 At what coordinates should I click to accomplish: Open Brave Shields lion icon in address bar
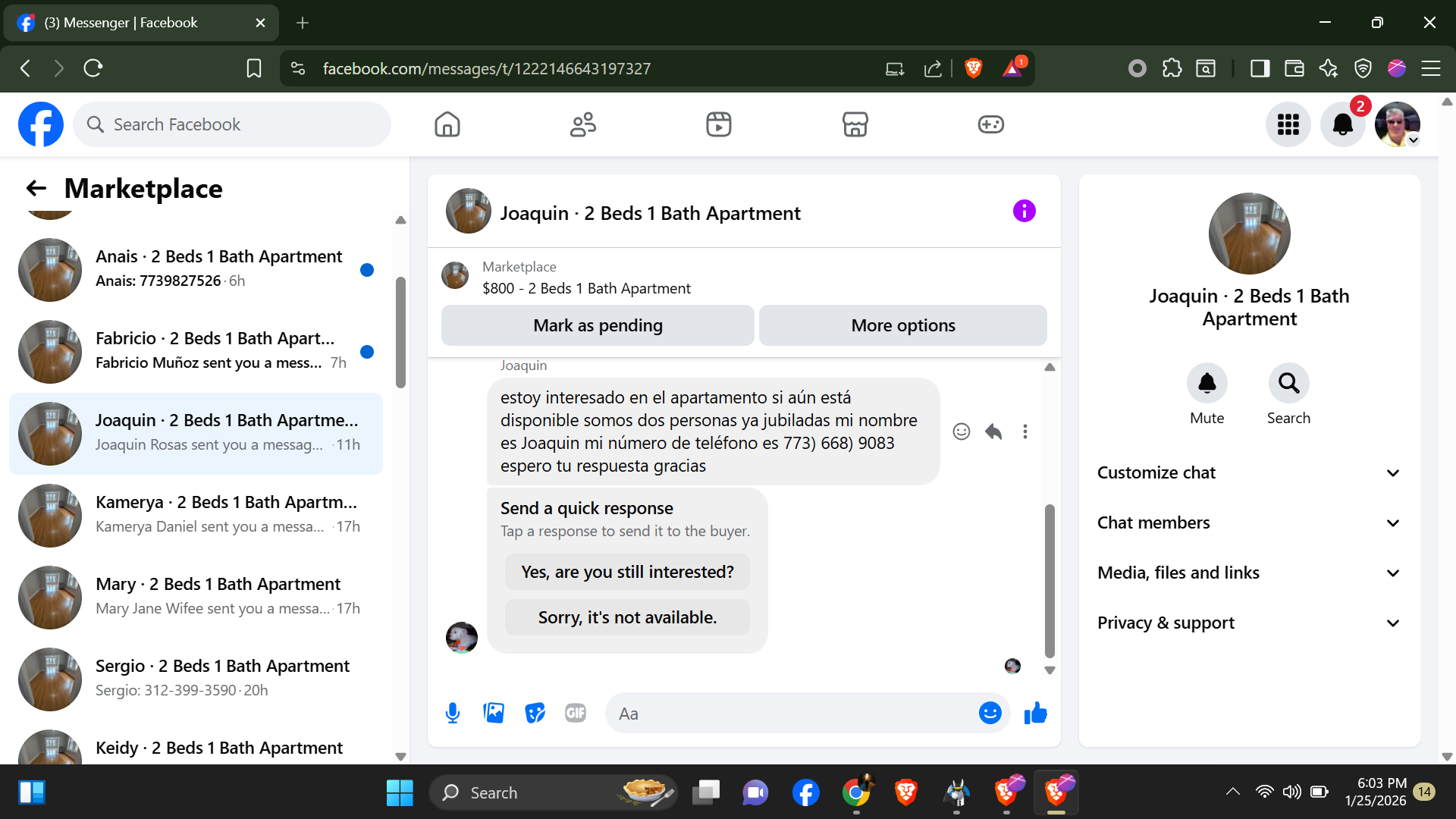pyautogui.click(x=974, y=68)
